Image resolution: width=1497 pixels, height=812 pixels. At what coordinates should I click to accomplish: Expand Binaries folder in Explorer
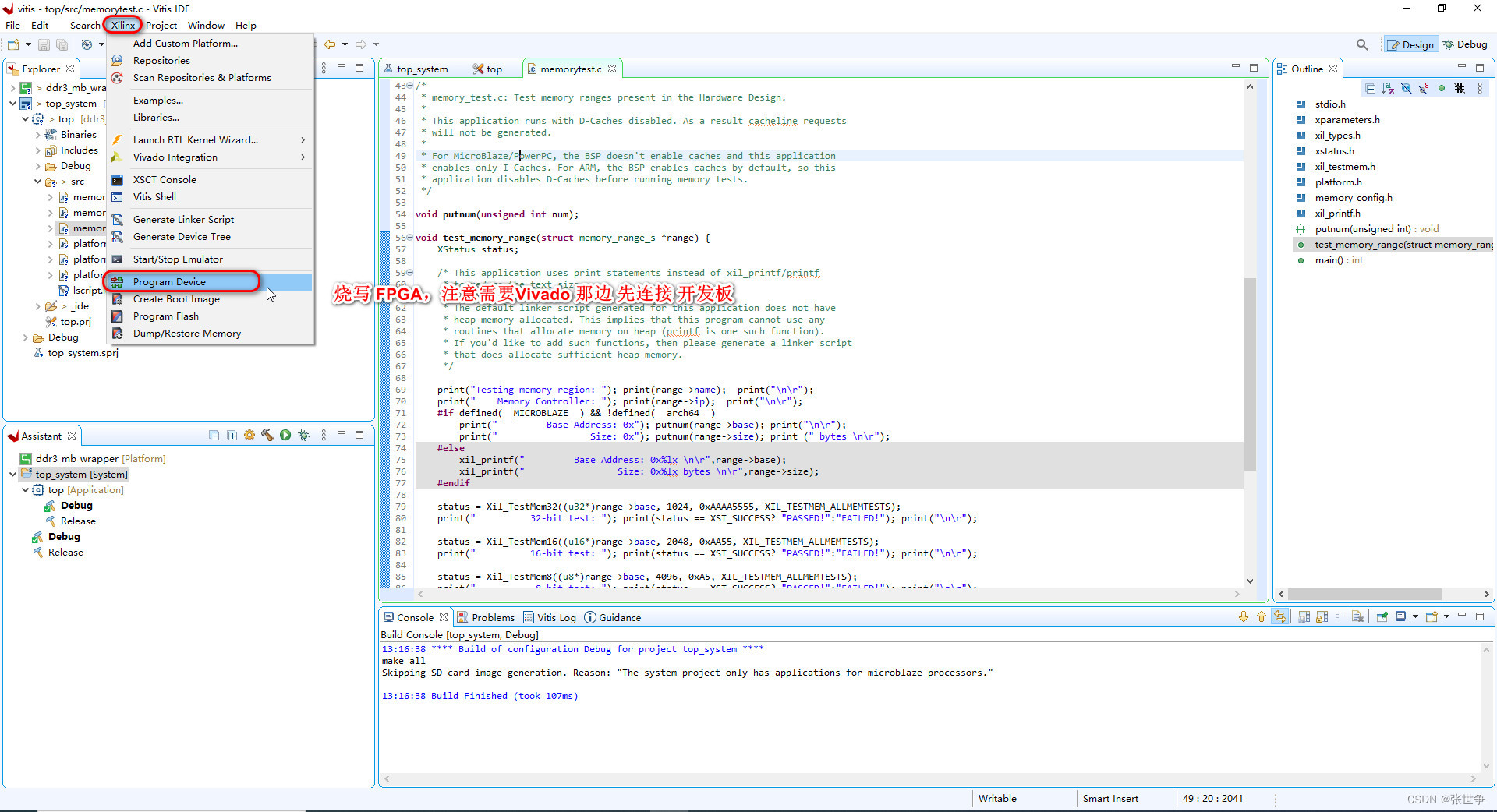click(x=38, y=135)
